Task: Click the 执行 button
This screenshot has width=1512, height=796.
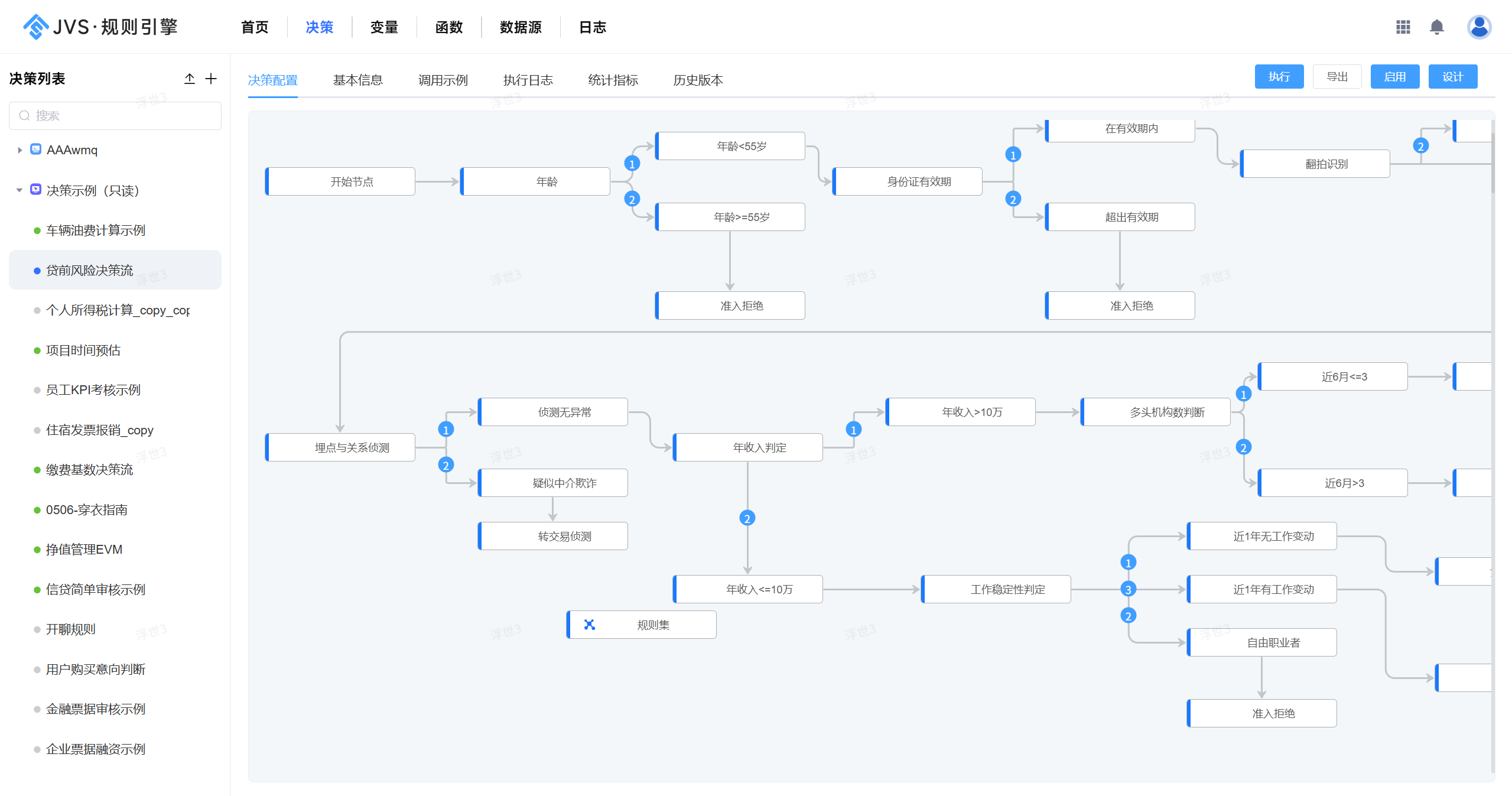Action: pos(1279,77)
